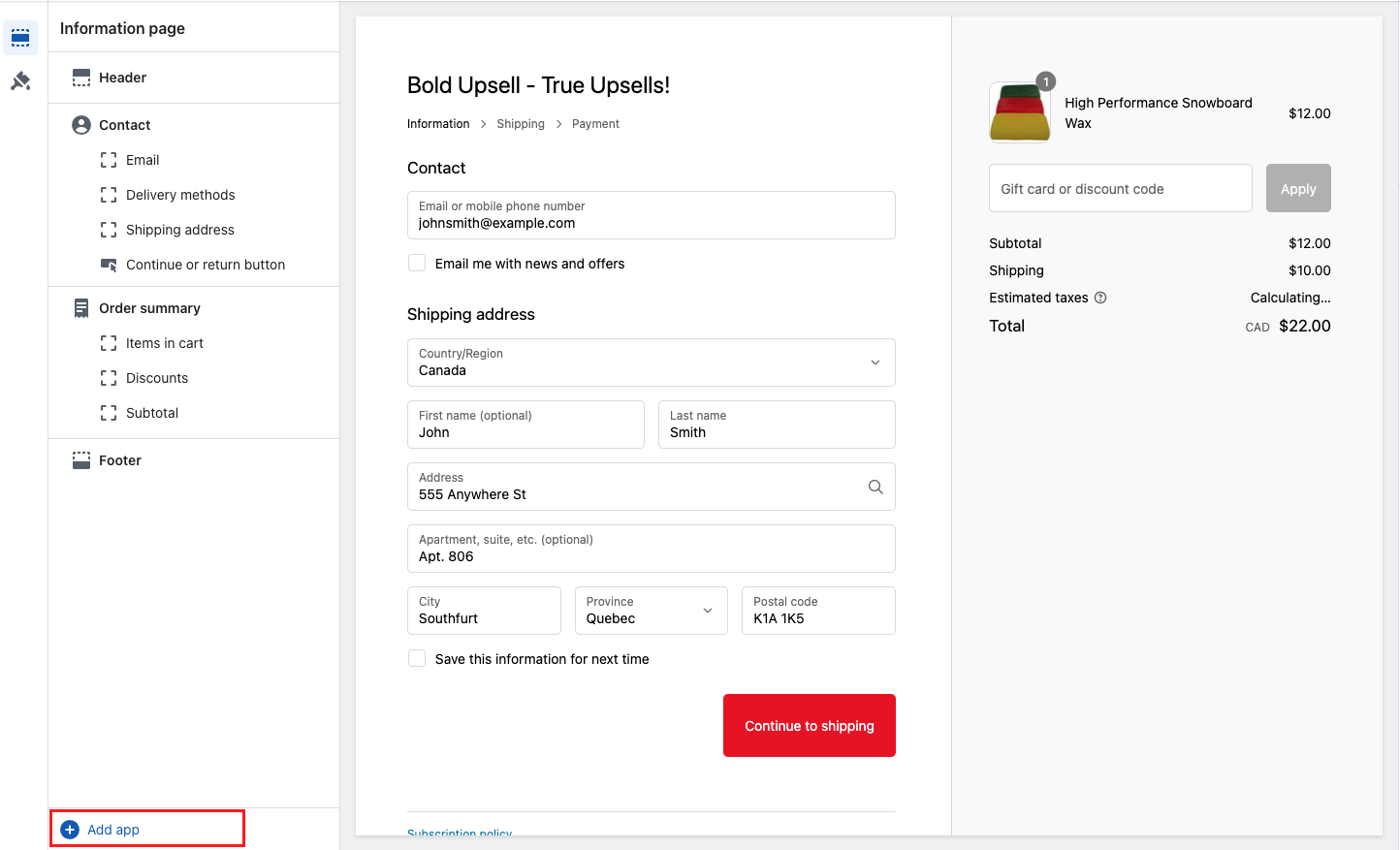This screenshot has height=850, width=1400.
Task: Select the Contact section label
Action: [x=125, y=125]
